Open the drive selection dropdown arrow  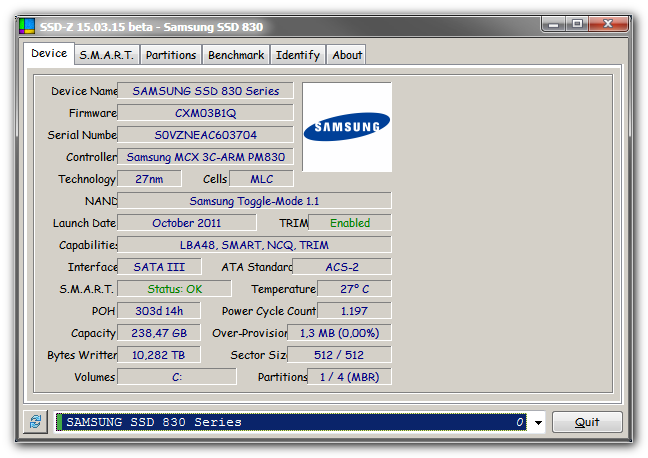pos(538,422)
